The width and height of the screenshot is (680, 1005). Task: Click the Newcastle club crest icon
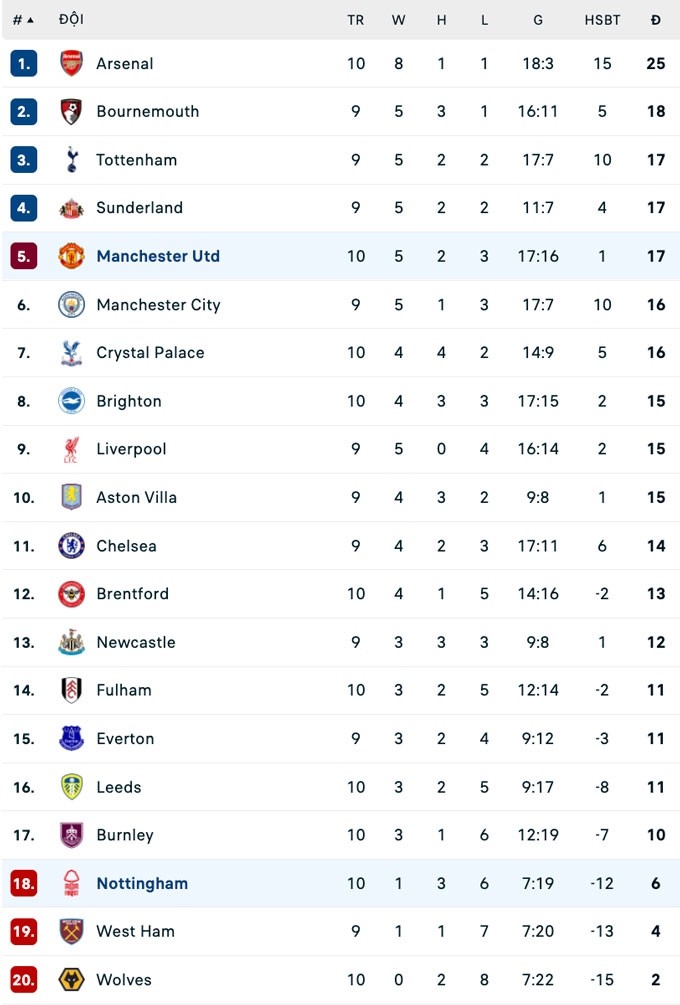click(x=72, y=642)
